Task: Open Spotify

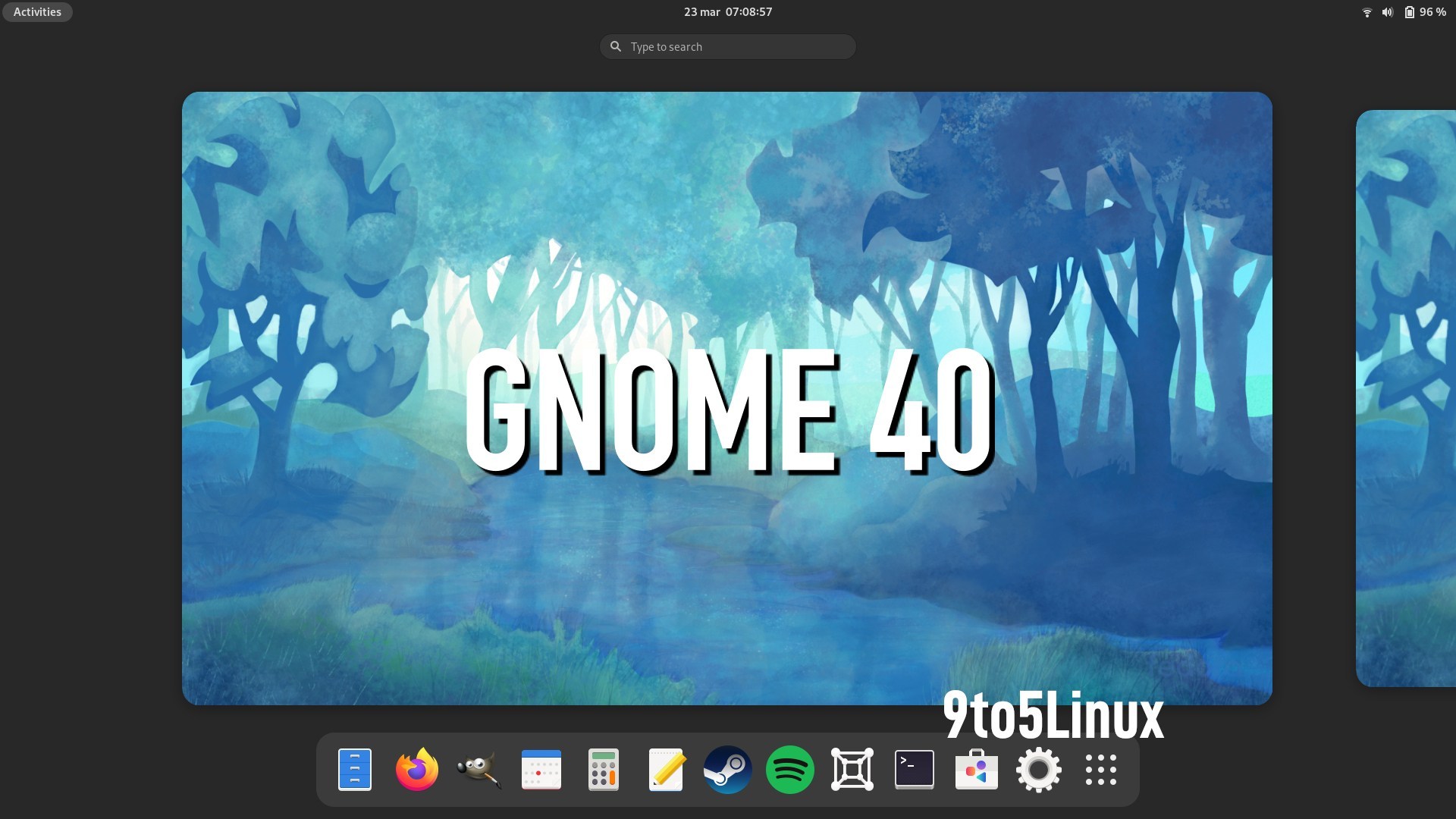Action: [x=790, y=769]
